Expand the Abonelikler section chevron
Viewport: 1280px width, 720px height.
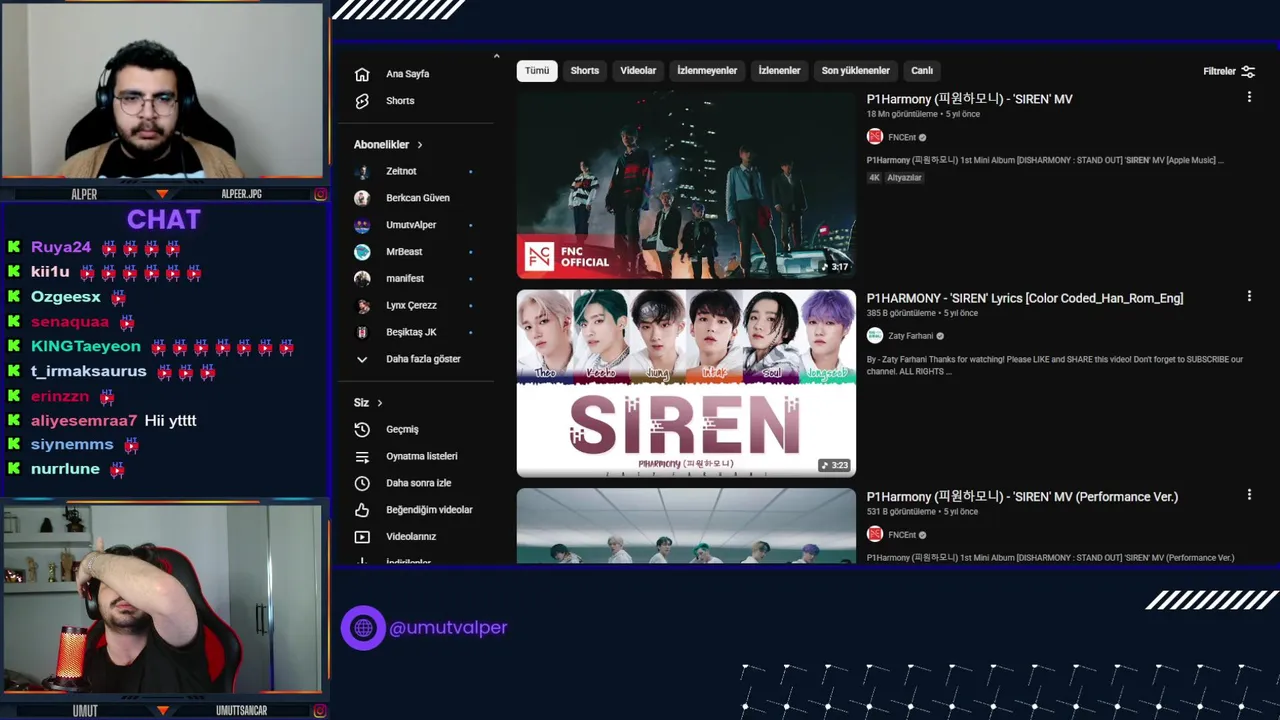coord(419,145)
